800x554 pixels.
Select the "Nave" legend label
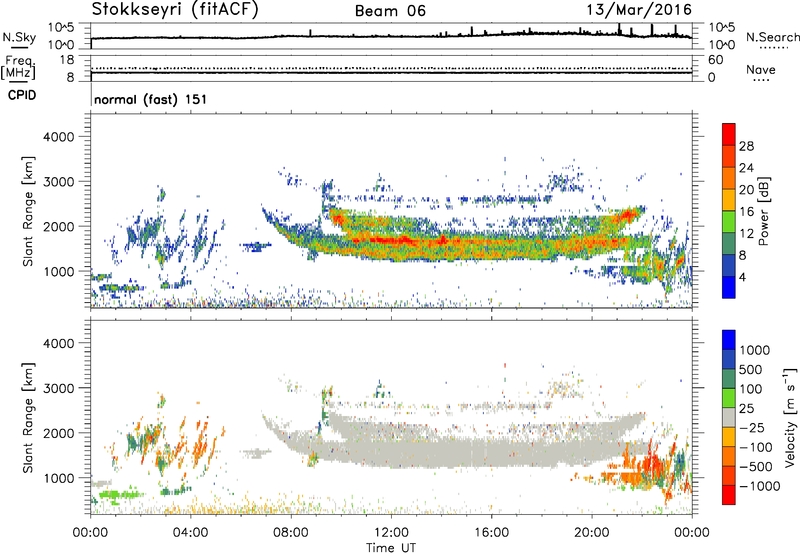coord(761,69)
